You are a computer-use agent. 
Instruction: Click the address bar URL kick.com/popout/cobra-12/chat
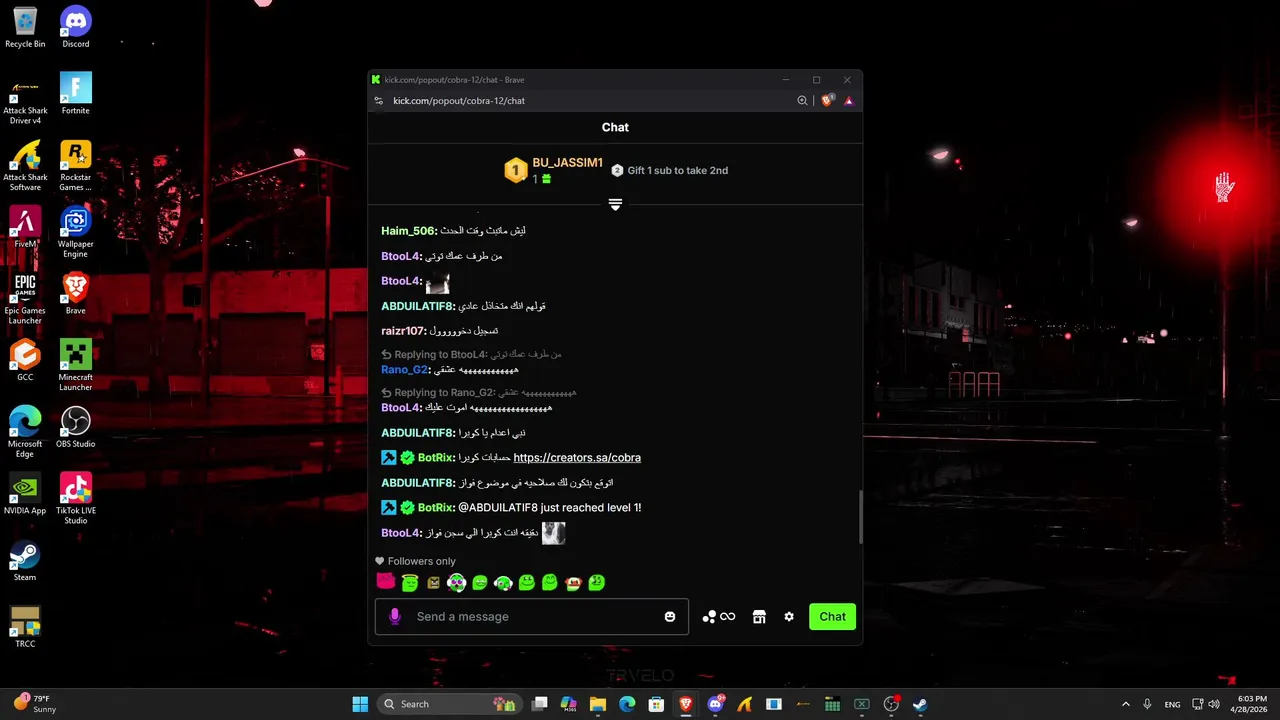pyautogui.click(x=459, y=101)
